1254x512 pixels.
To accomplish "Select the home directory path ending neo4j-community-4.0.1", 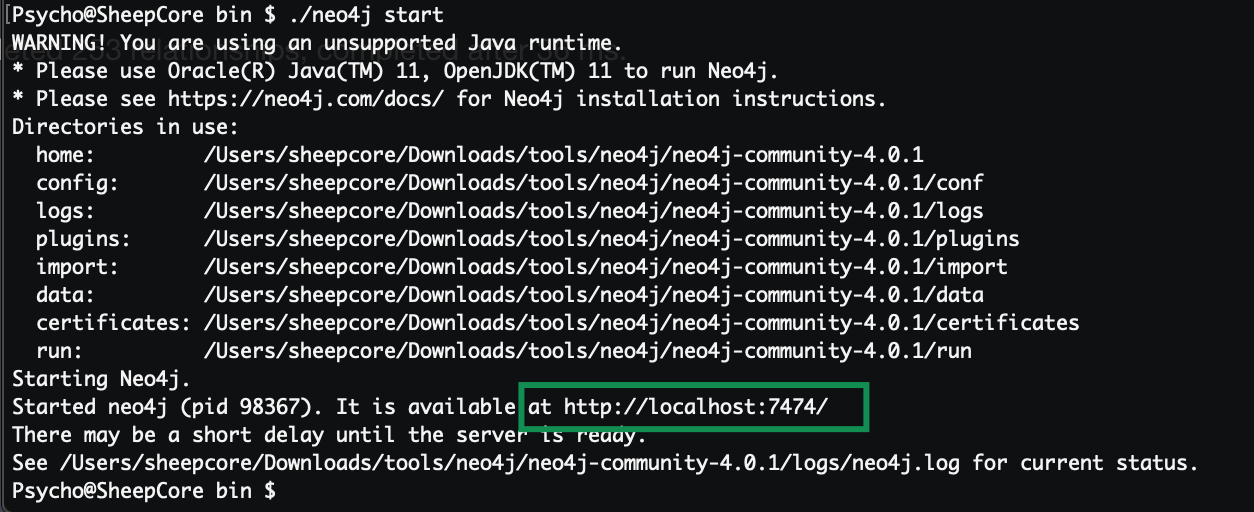I will [x=564, y=156].
